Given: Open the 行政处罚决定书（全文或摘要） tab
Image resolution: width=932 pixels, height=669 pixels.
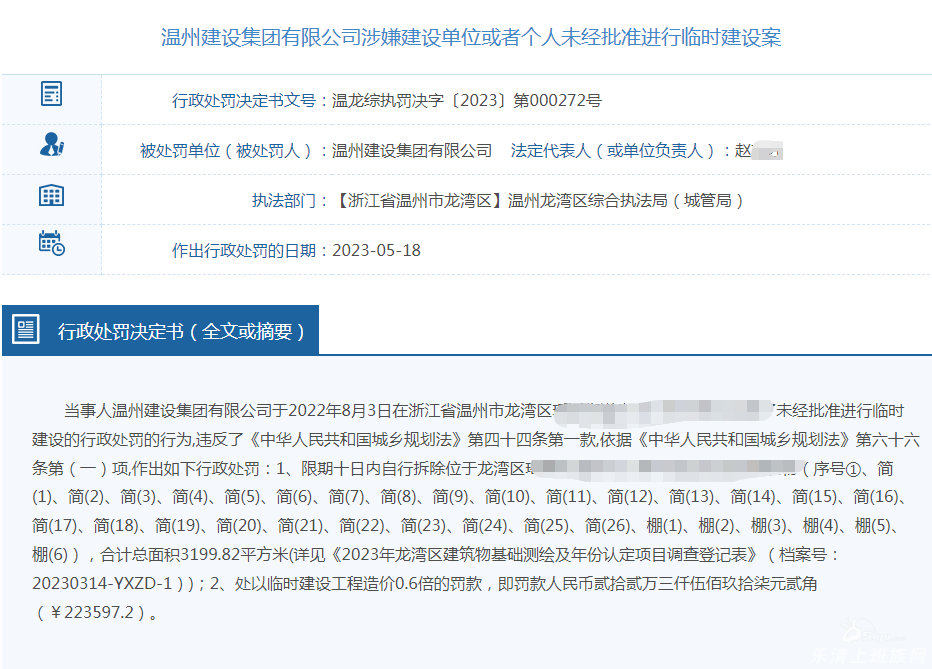Looking at the screenshot, I should [160, 330].
